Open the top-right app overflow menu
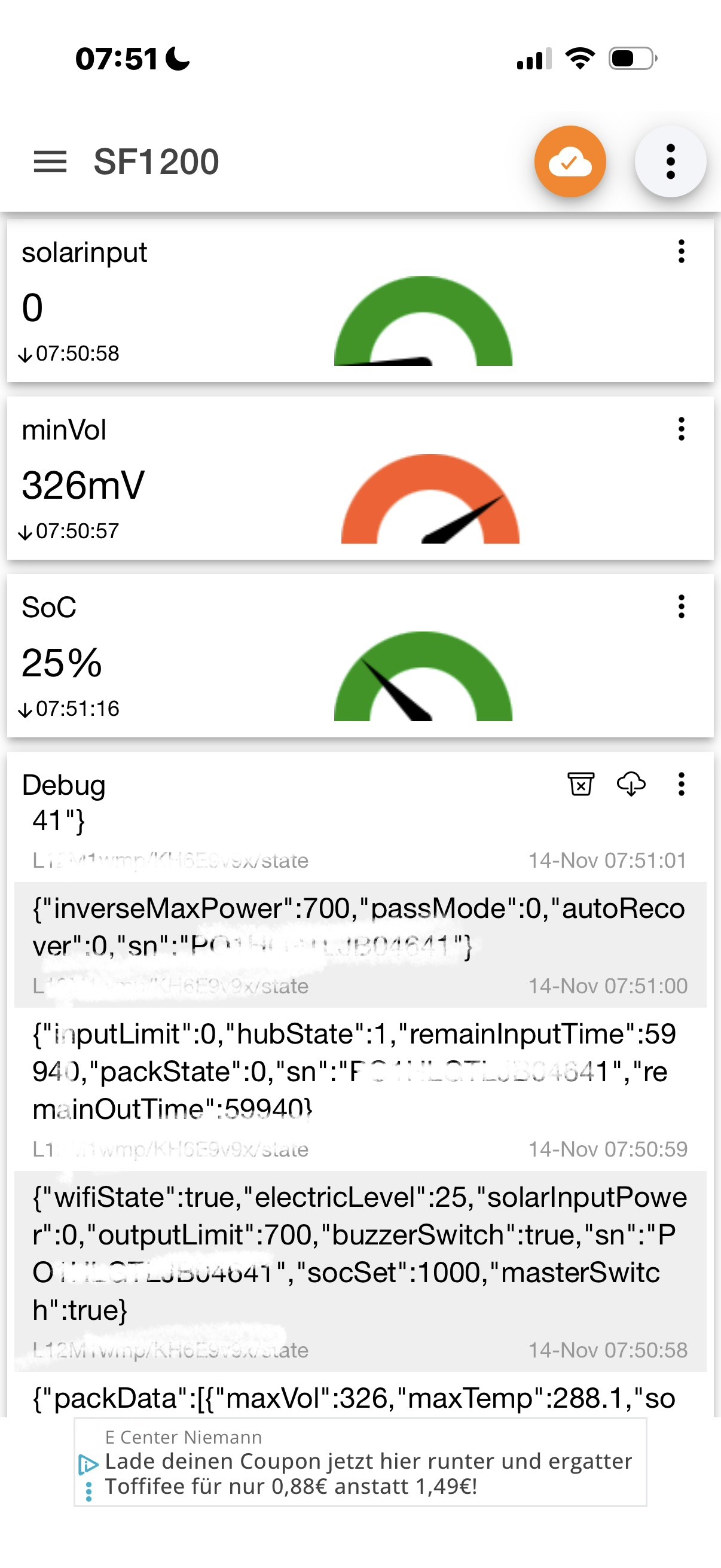This screenshot has width=721, height=1568. (670, 162)
